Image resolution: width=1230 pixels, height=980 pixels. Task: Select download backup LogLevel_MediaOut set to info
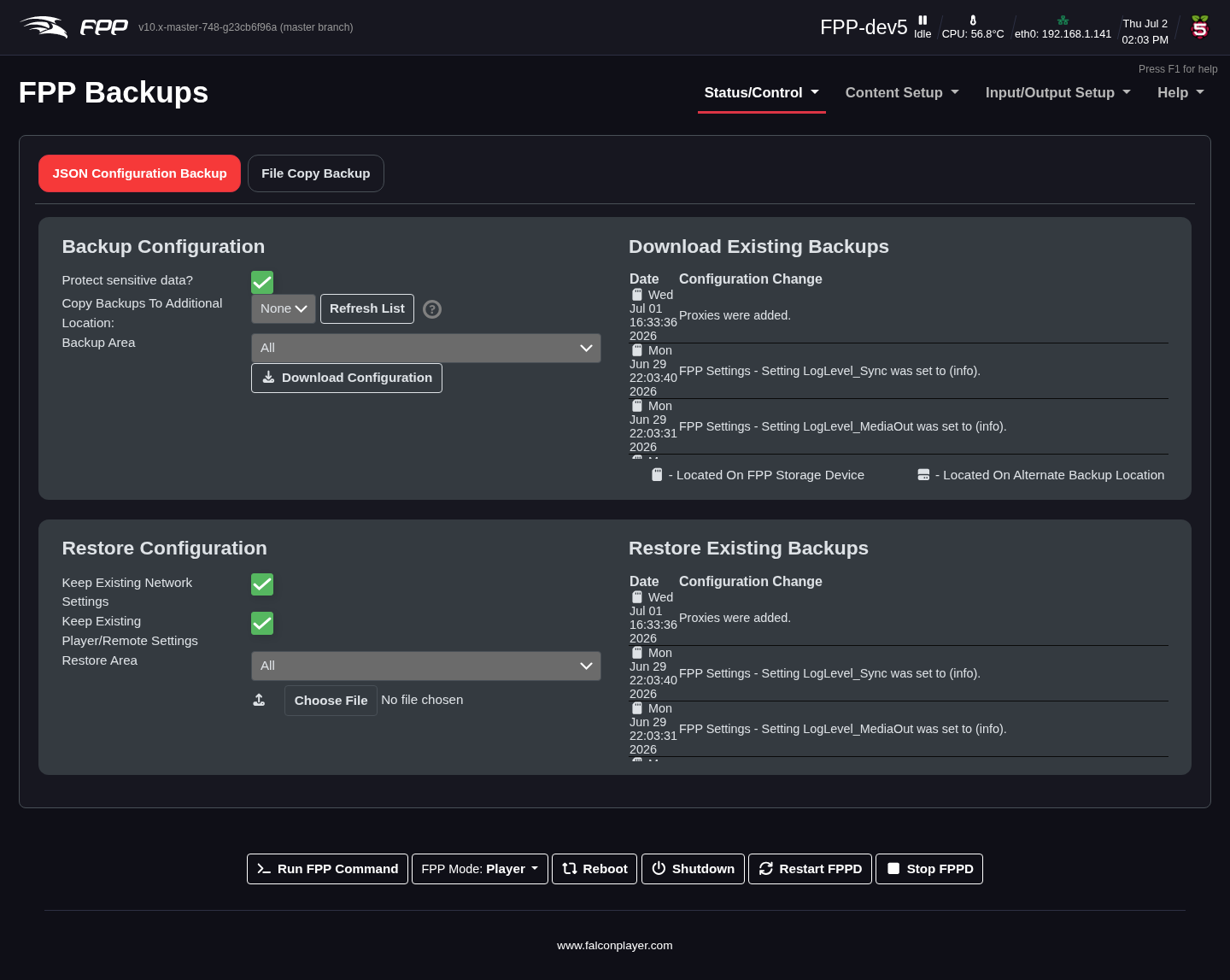click(x=899, y=426)
